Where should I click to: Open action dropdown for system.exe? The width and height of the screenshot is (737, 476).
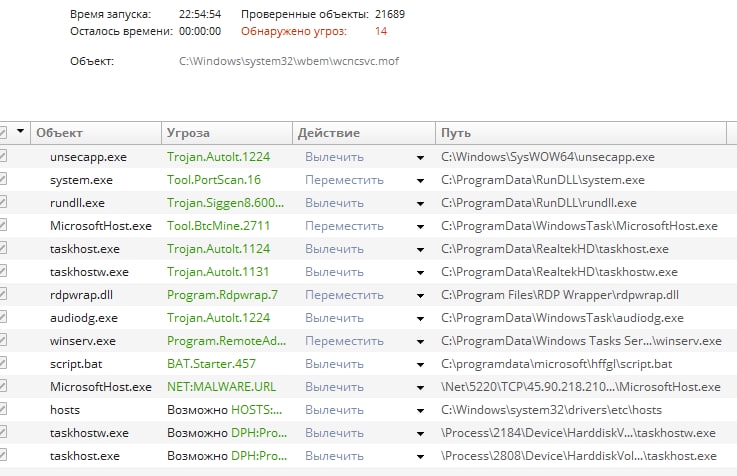(420, 180)
